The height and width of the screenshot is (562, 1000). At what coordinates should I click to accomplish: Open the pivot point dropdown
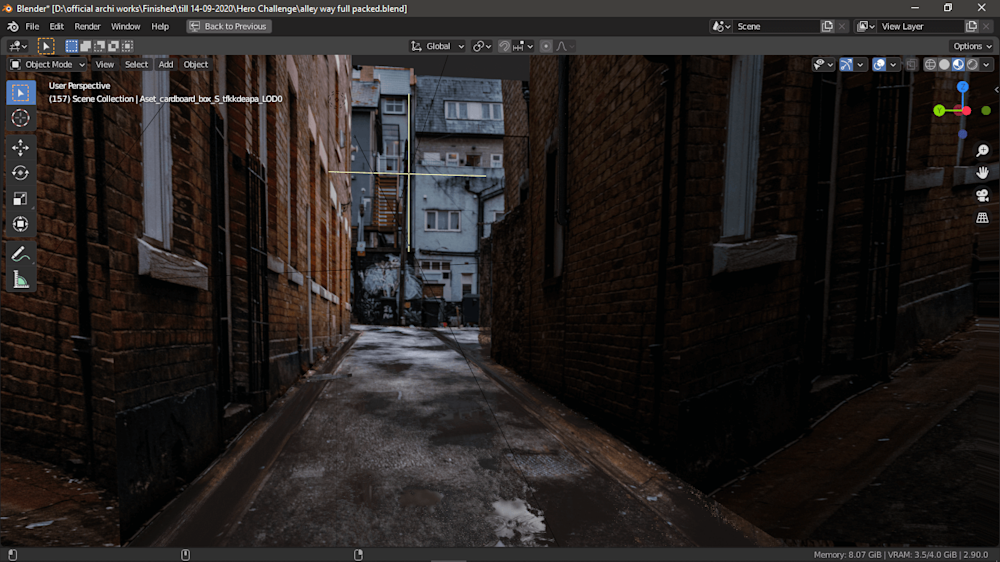pyautogui.click(x=482, y=46)
